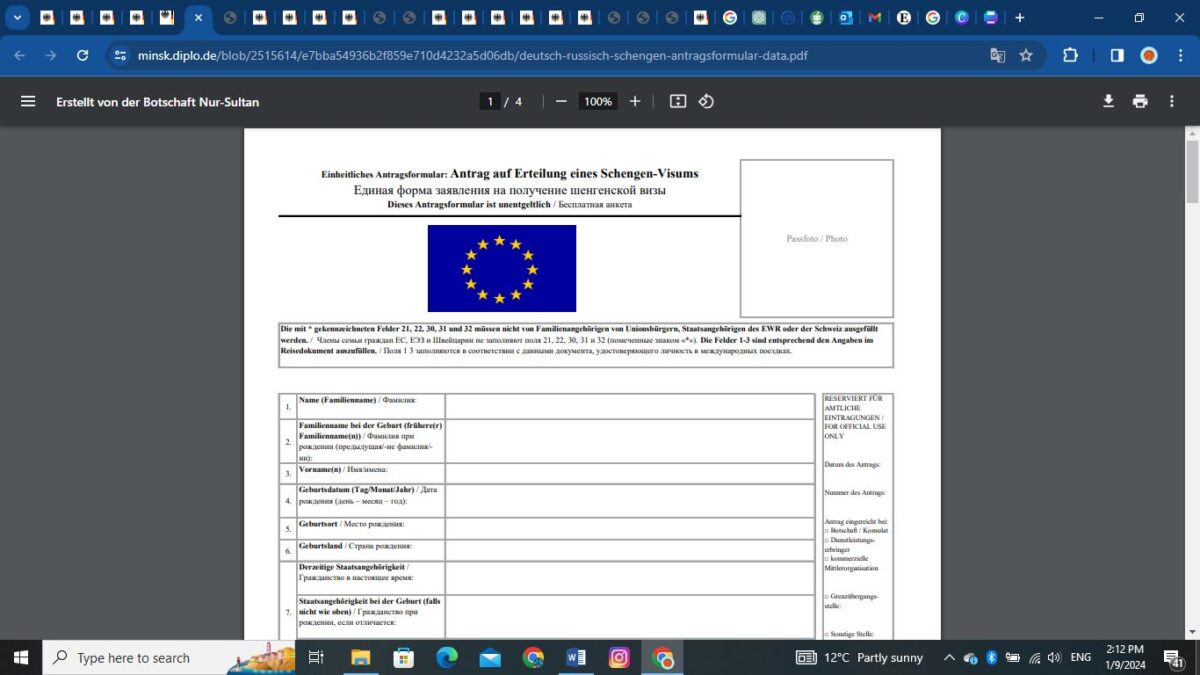Screen dimensions: 1200x675
Task: Zoom in on the document
Action: tap(635, 101)
